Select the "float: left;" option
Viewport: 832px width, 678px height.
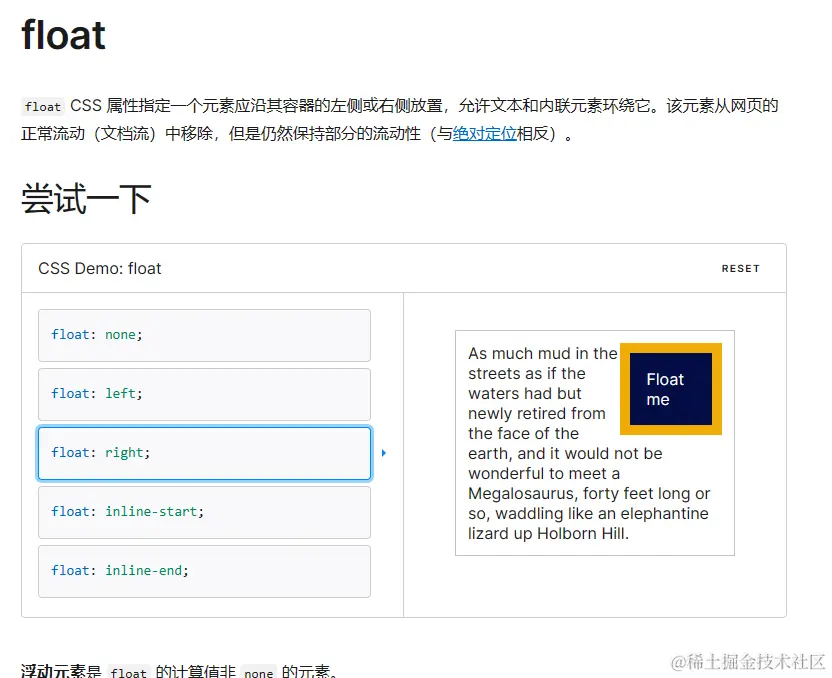(x=204, y=394)
